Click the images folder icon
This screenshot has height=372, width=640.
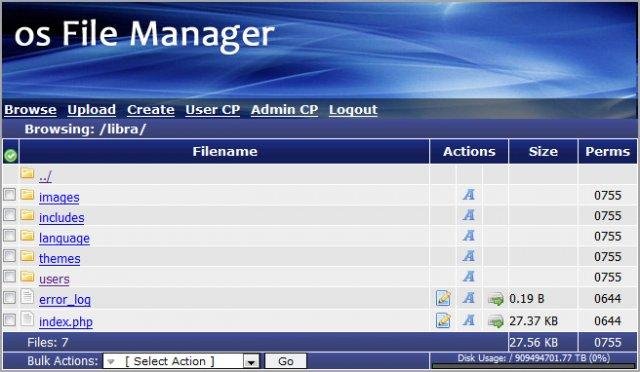point(27,194)
